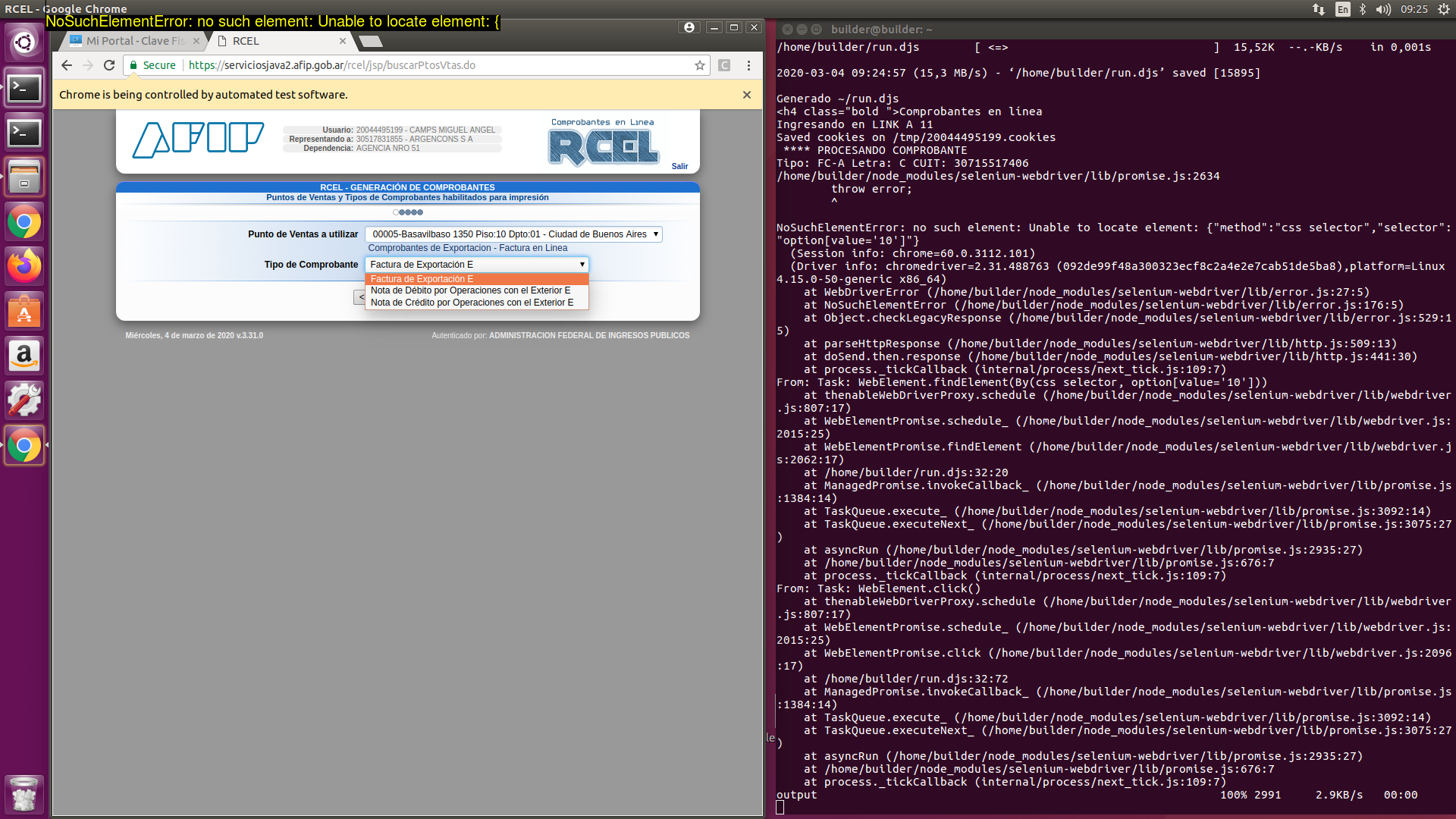
Task: Click the step progress dots indicator
Action: [x=407, y=212]
